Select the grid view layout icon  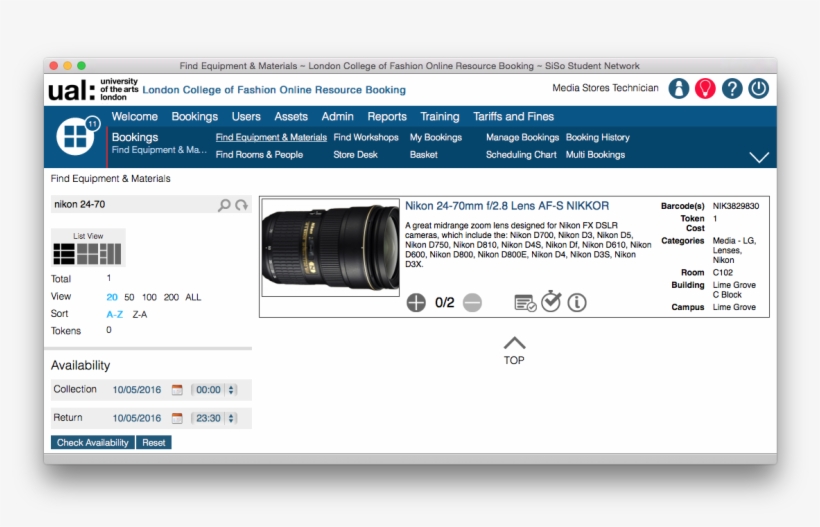tap(87, 254)
